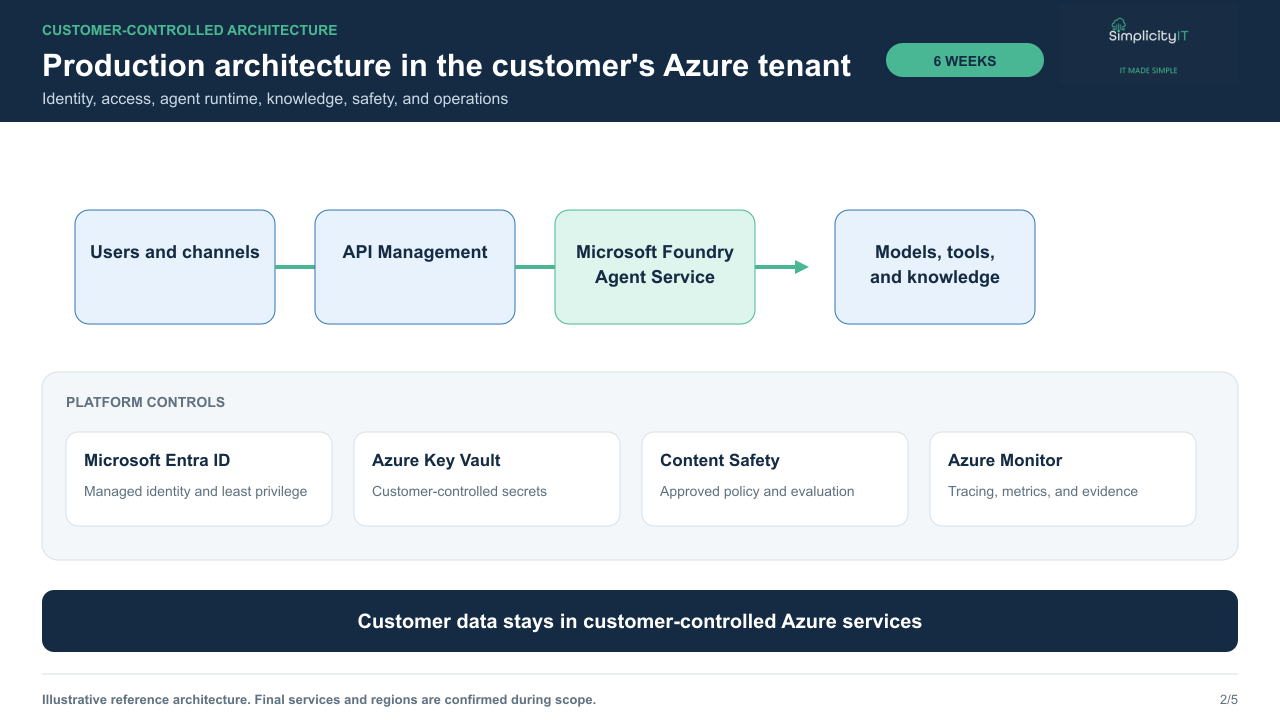Click the Azure Monitor card title
This screenshot has height=720, width=1280.
point(1005,460)
